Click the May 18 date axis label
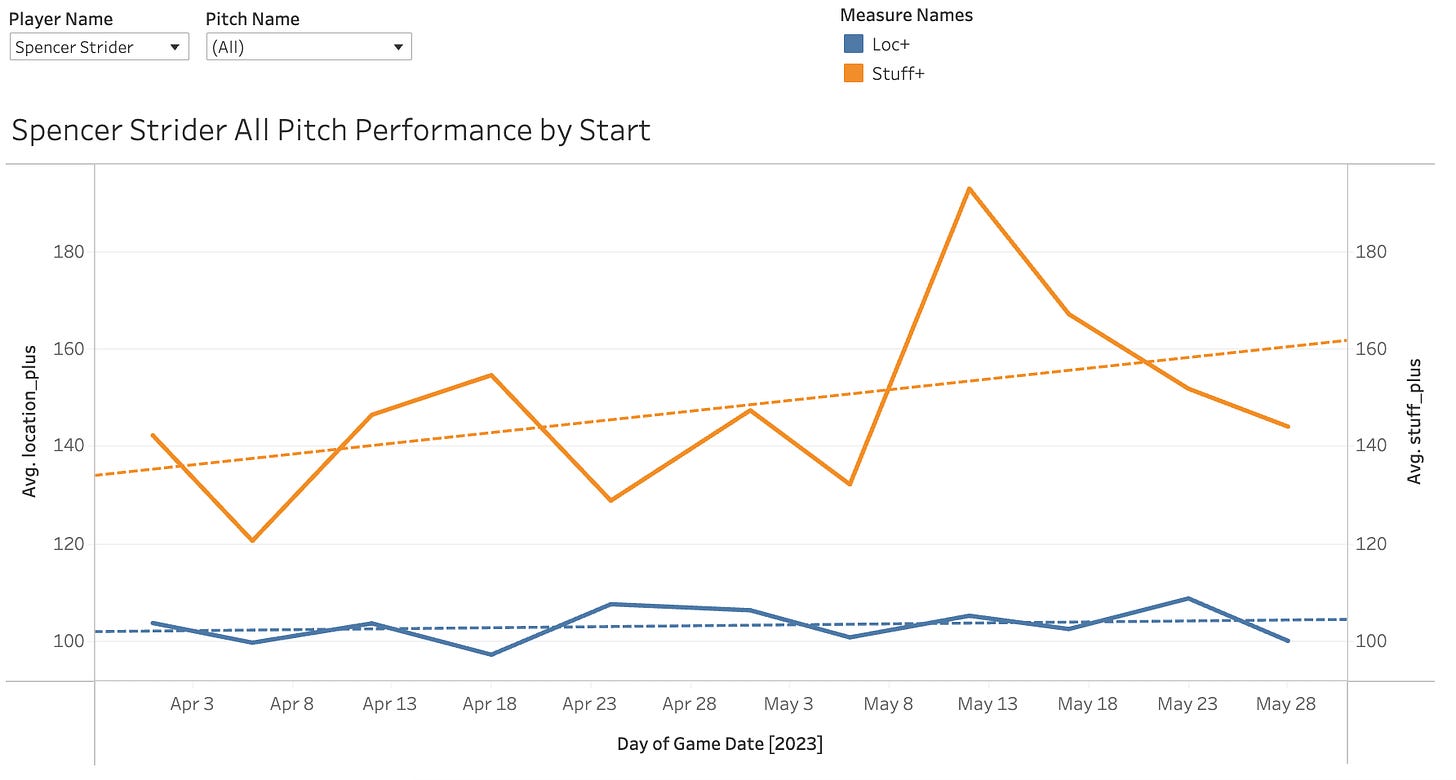This screenshot has width=1456, height=780. coord(1088,704)
